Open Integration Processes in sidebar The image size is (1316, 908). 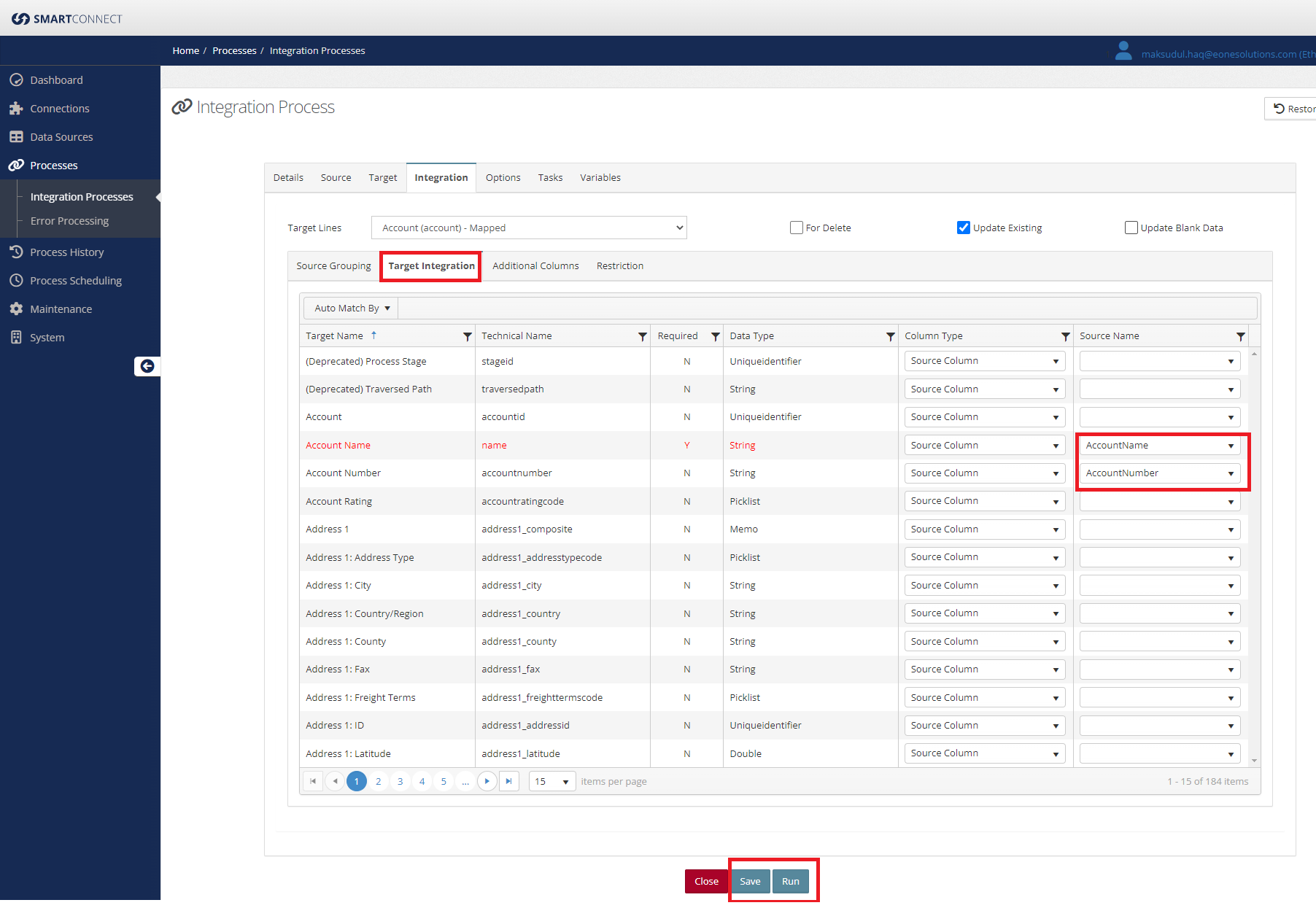coord(82,197)
